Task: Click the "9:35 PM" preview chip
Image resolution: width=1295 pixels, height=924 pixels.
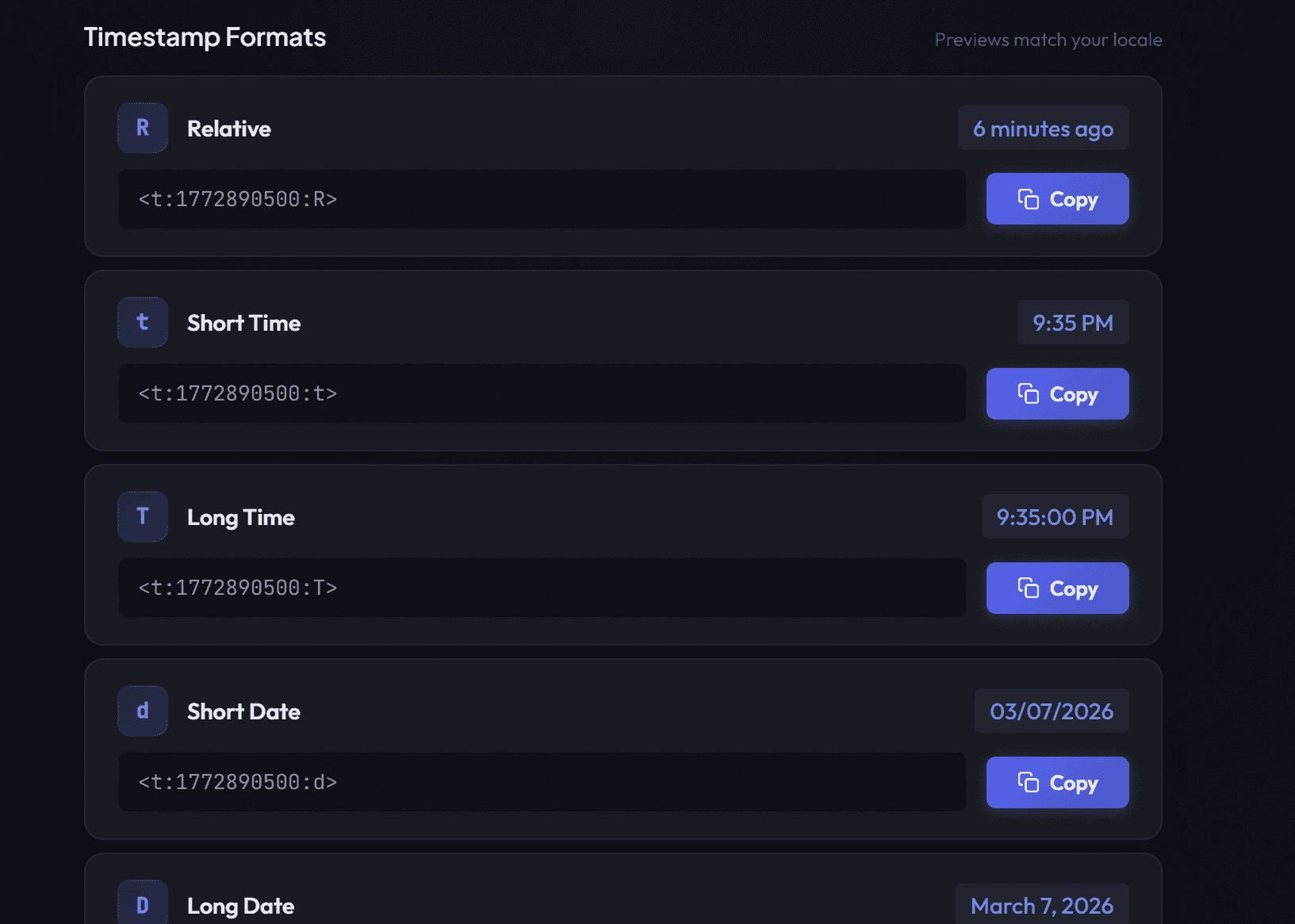Action: [x=1073, y=322]
